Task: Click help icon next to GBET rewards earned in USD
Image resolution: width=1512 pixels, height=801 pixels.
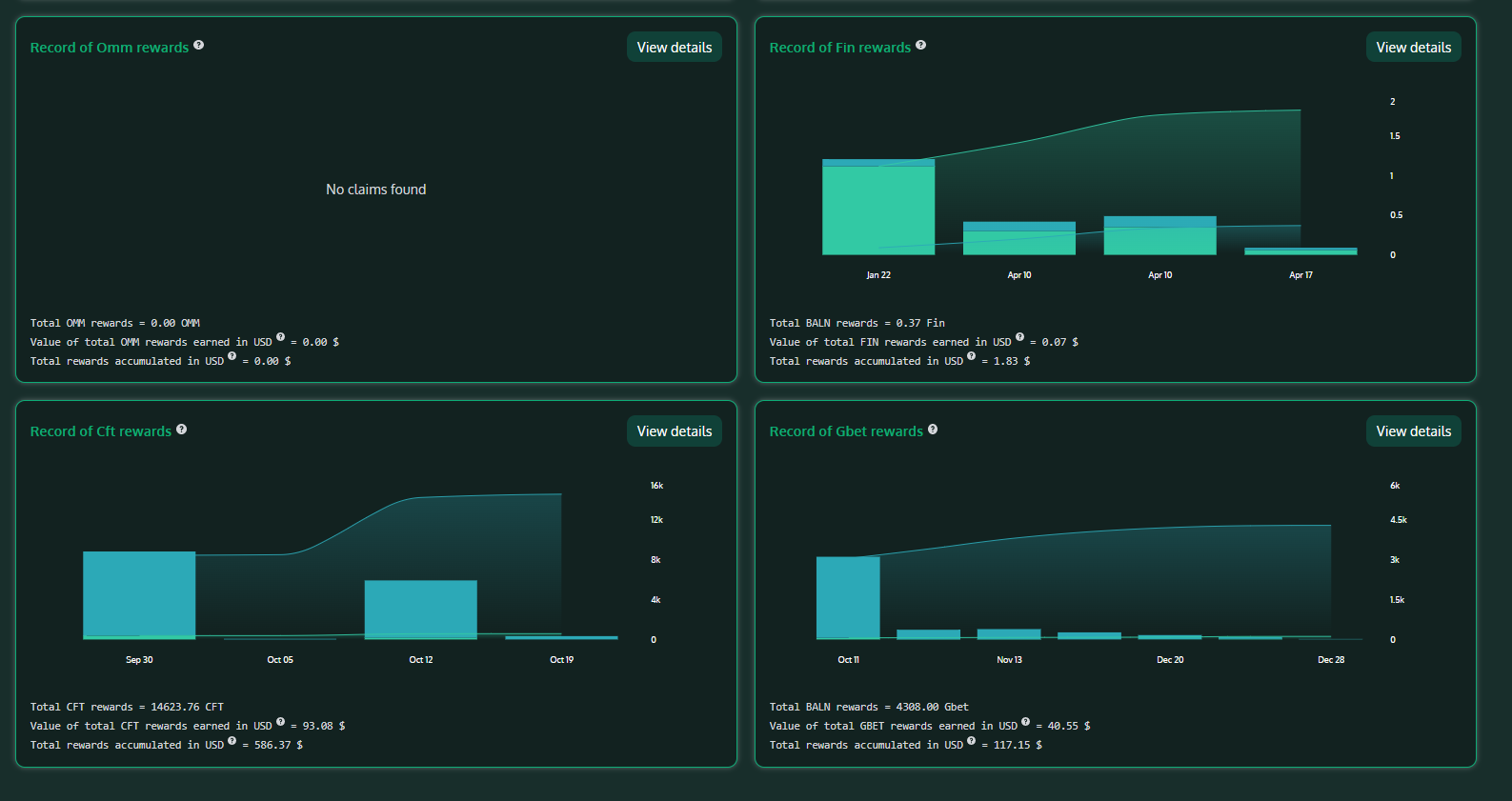Action: pos(1025,721)
